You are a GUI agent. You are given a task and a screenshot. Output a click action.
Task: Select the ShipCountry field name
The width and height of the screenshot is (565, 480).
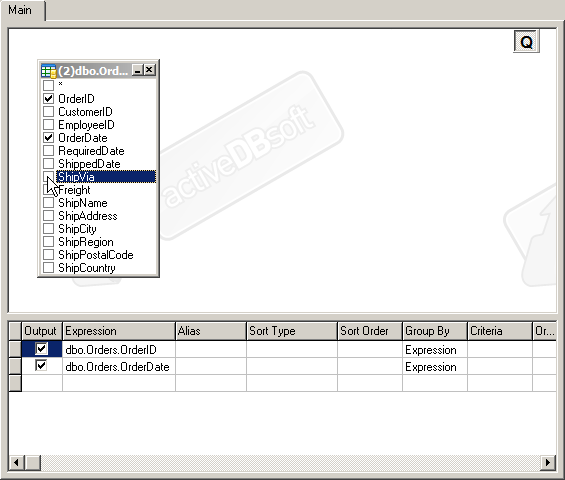pos(87,268)
